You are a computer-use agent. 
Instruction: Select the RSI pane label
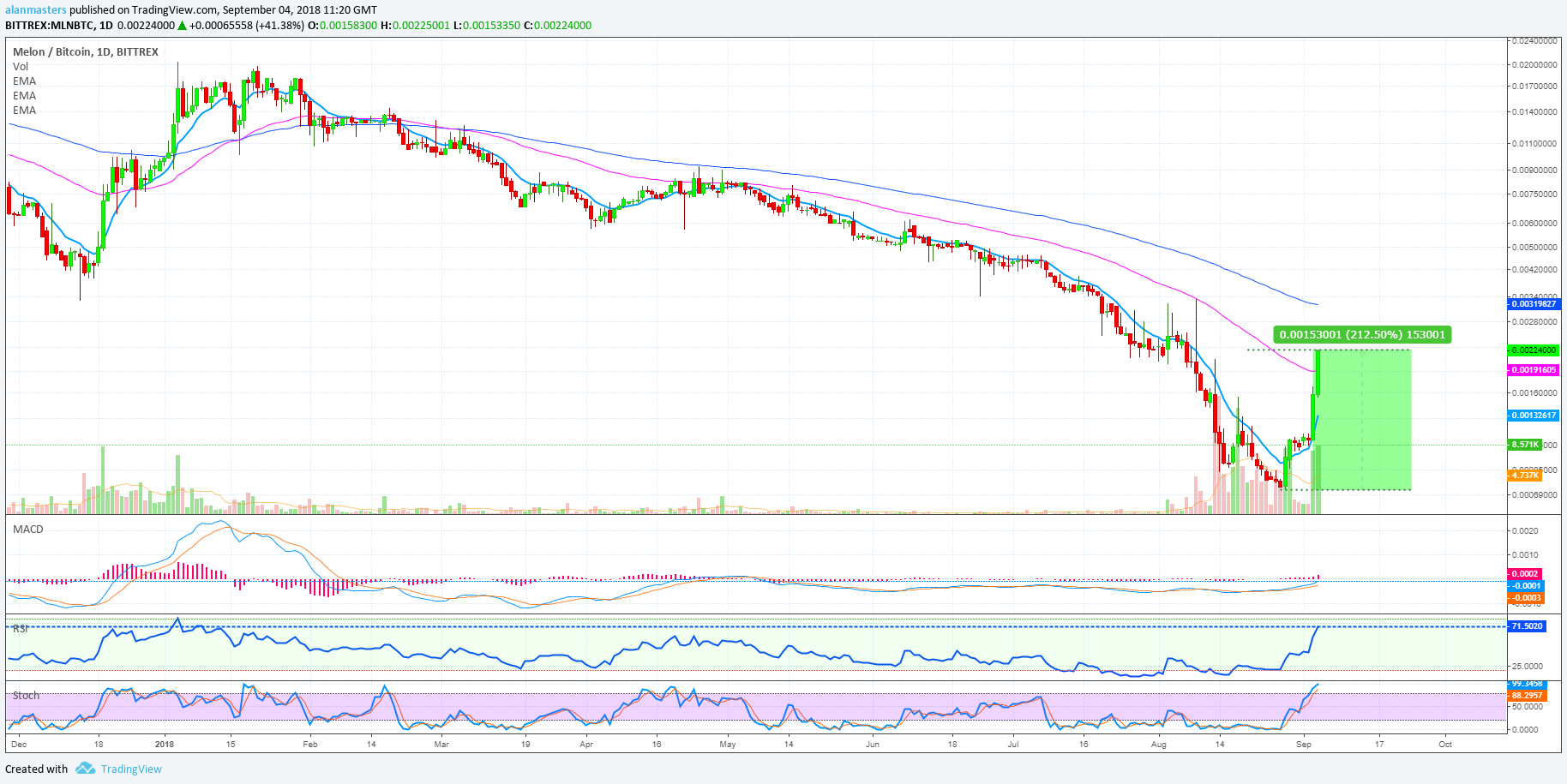(x=21, y=629)
